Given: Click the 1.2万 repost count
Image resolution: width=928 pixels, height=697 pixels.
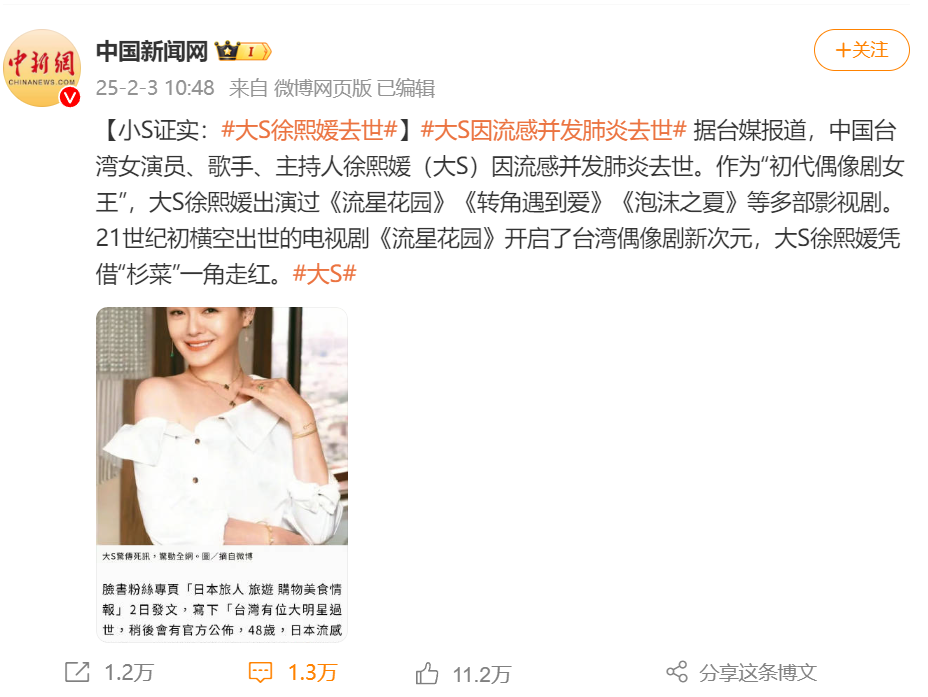Looking at the screenshot, I should click(x=129, y=673).
